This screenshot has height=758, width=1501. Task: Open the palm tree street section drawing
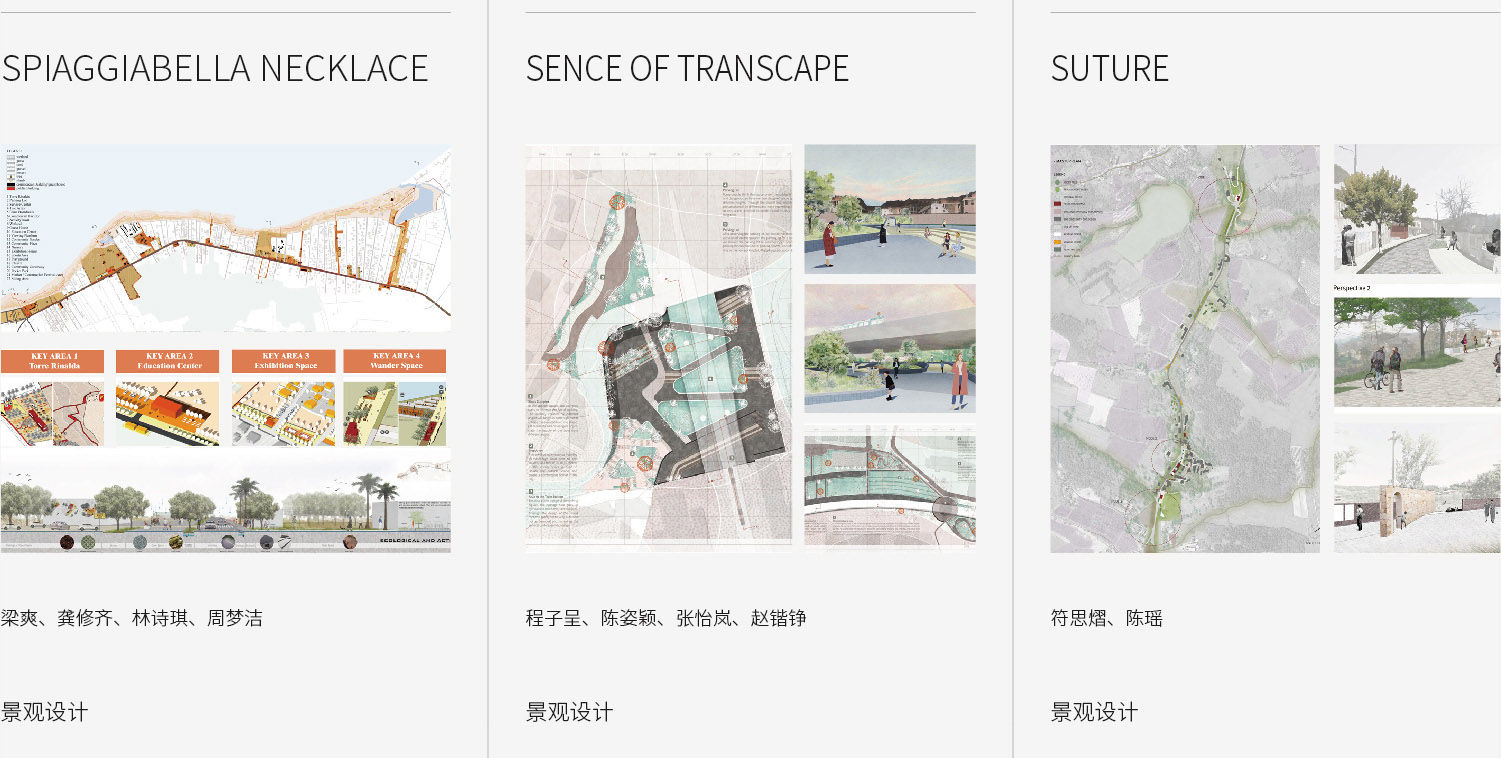[x=225, y=502]
